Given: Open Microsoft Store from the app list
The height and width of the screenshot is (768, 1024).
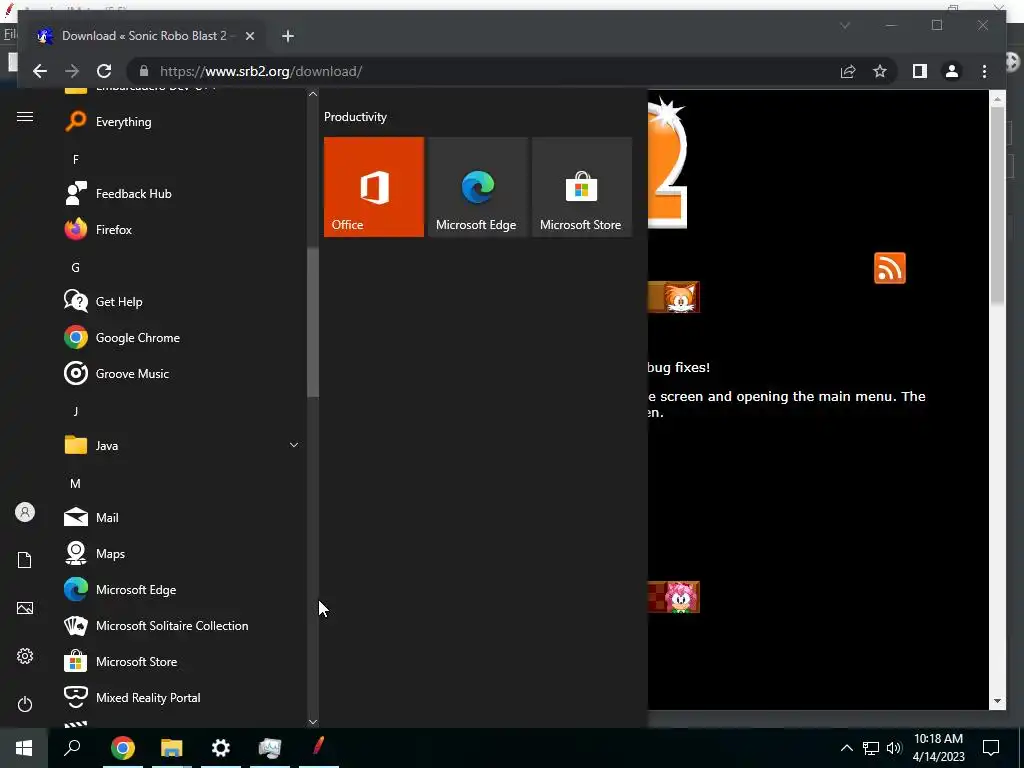Looking at the screenshot, I should click(183, 662).
